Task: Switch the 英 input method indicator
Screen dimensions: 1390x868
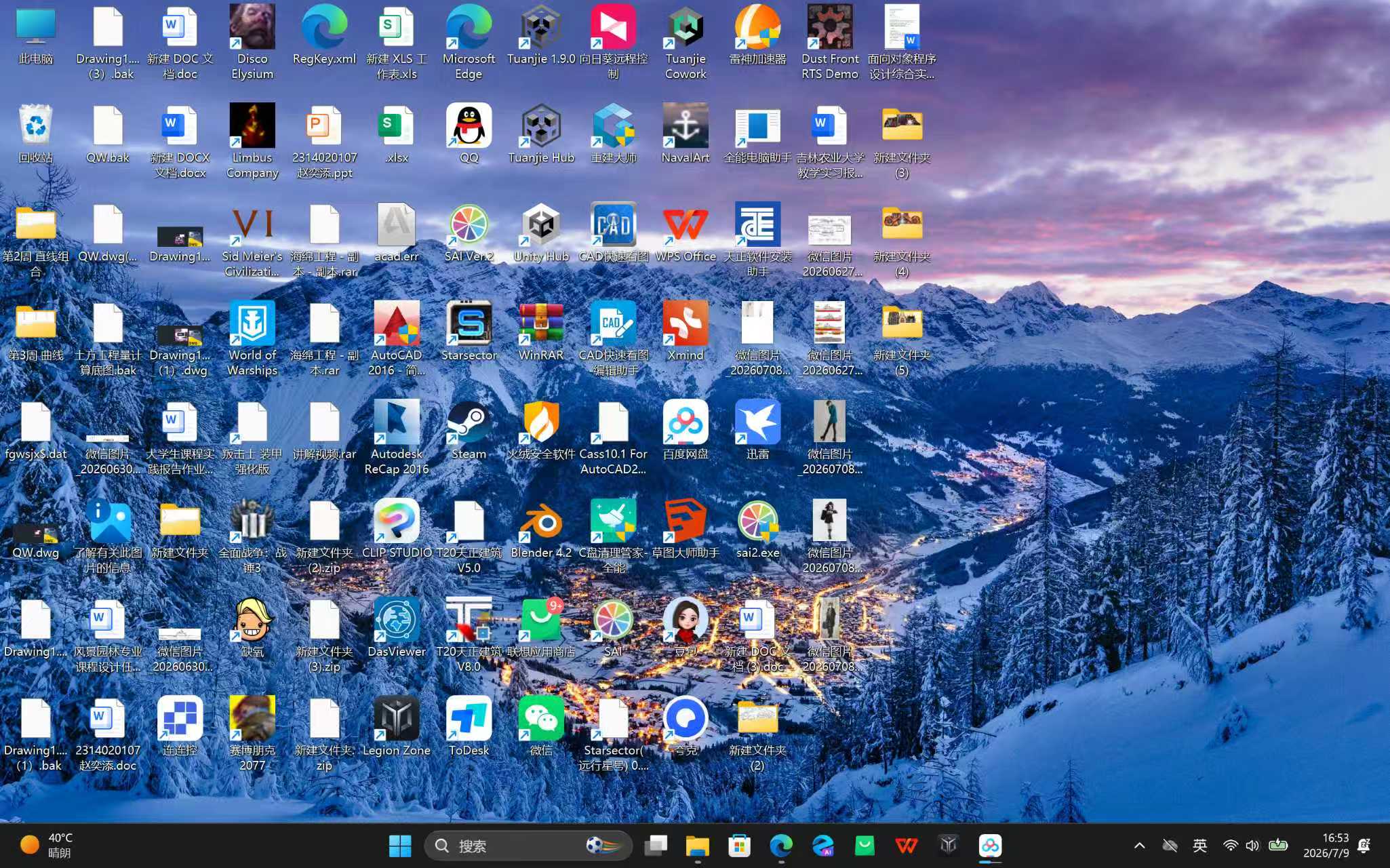Action: pos(1200,846)
